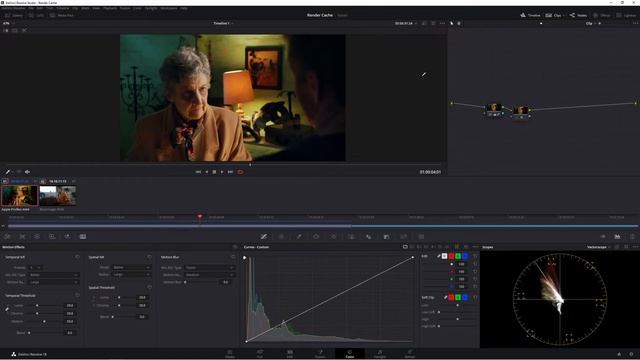Viewport: 640px width, 360px height.
Task: Open Temporal NR Motion Range dropdown
Action: (x=53, y=282)
